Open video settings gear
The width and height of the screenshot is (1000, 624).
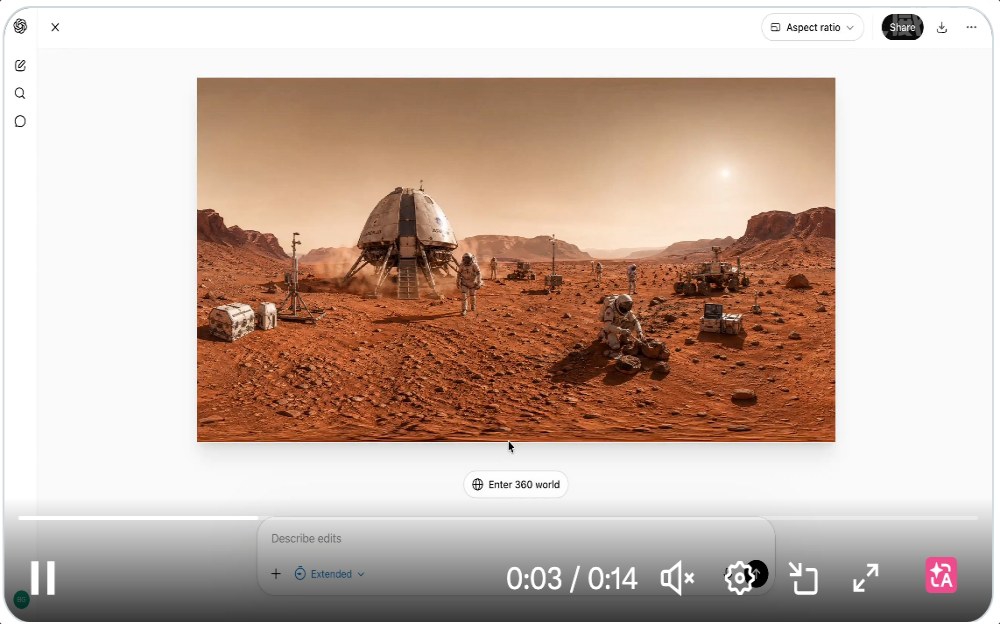click(739, 577)
